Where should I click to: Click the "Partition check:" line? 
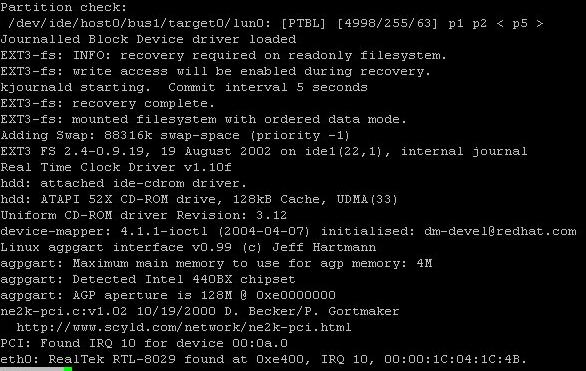click(64, 7)
